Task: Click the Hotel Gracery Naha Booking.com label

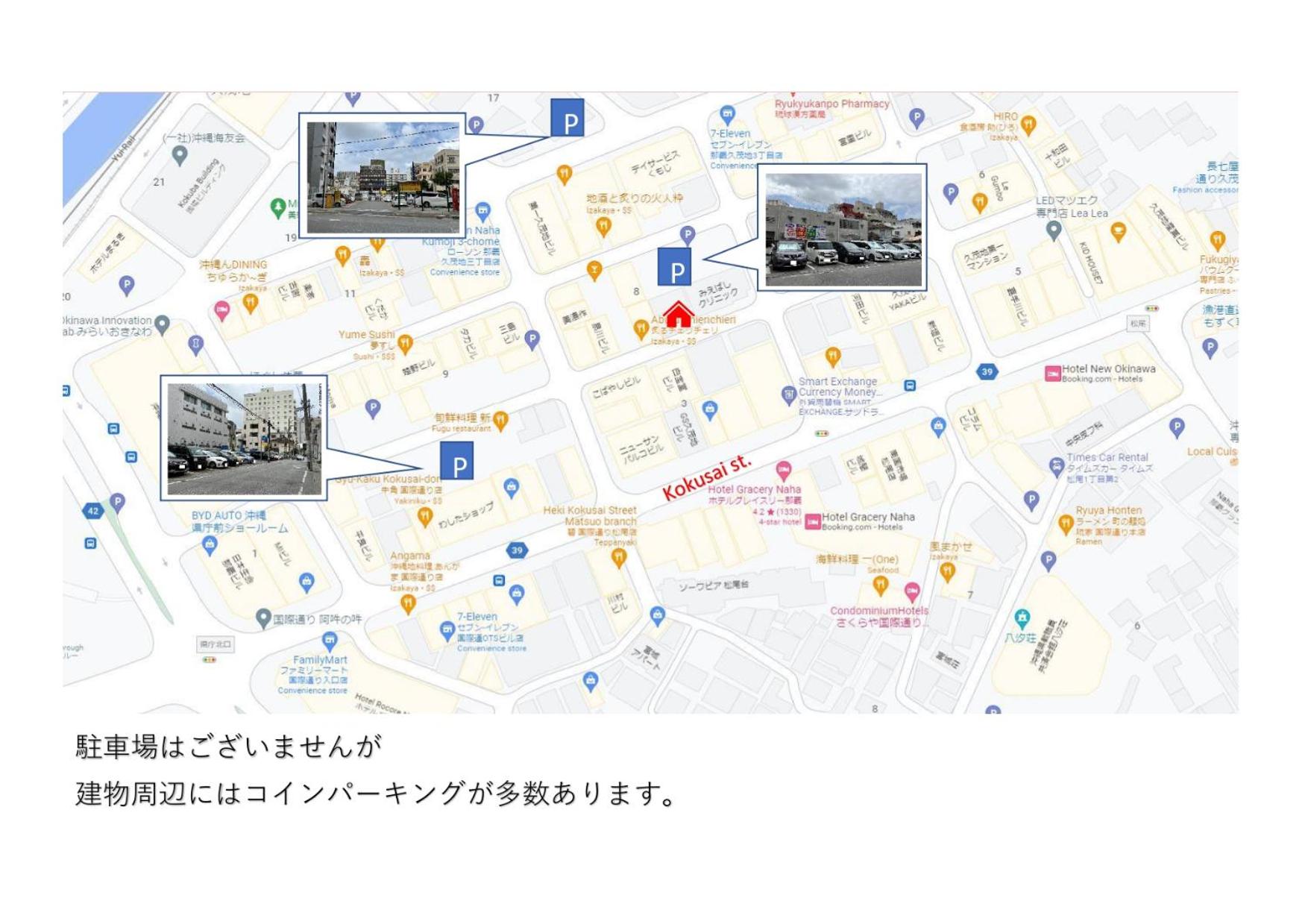Action: pos(869,521)
